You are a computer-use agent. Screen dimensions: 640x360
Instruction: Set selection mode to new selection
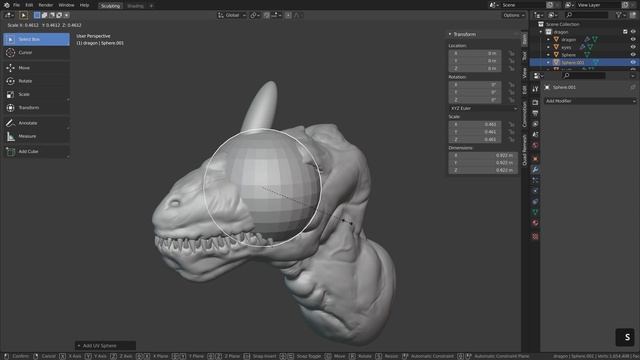tap(37, 15)
